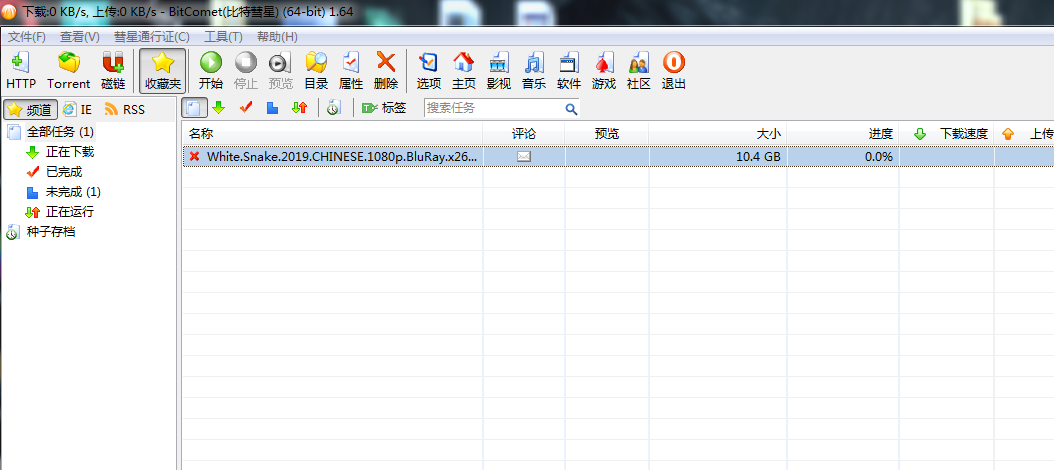This screenshot has height=470, width=1054.
Task: Sort by 预览 column header
Action: [606, 134]
